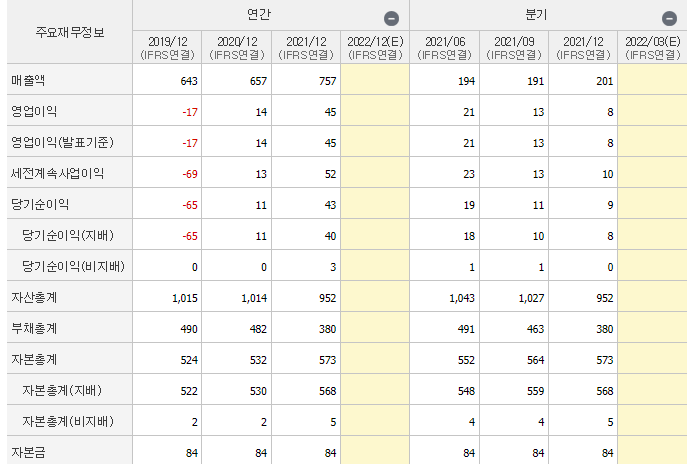Click the 연간 header label
This screenshot has width=692, height=464.
259,15
